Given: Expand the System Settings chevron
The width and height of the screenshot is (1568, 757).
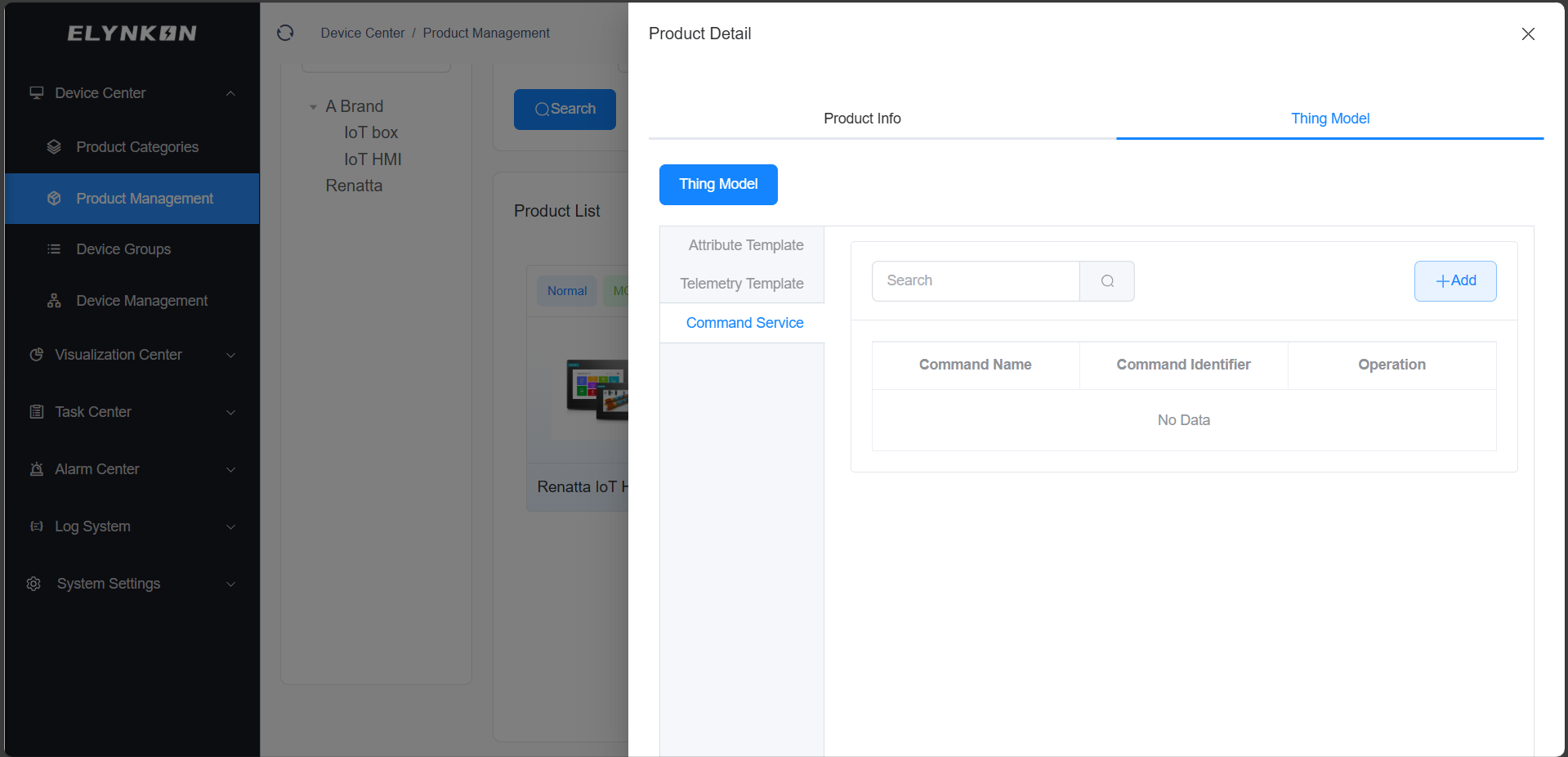Looking at the screenshot, I should [x=230, y=584].
